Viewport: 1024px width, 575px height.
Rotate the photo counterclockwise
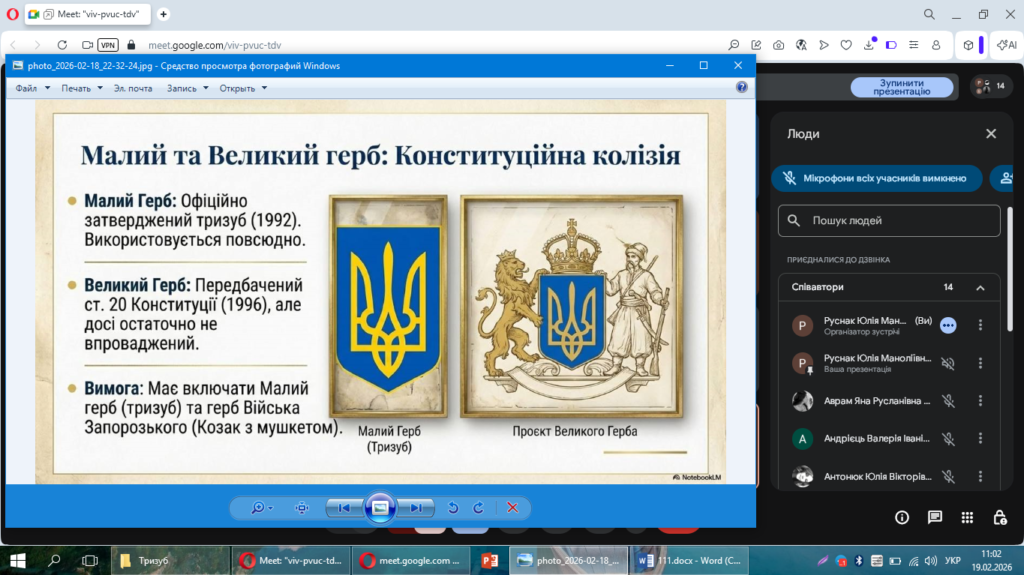coord(453,508)
